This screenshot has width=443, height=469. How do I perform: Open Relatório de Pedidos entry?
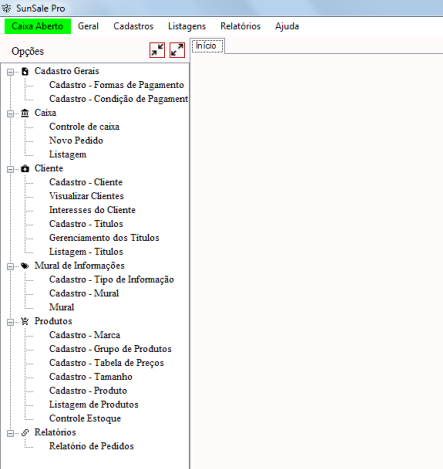(x=92, y=446)
